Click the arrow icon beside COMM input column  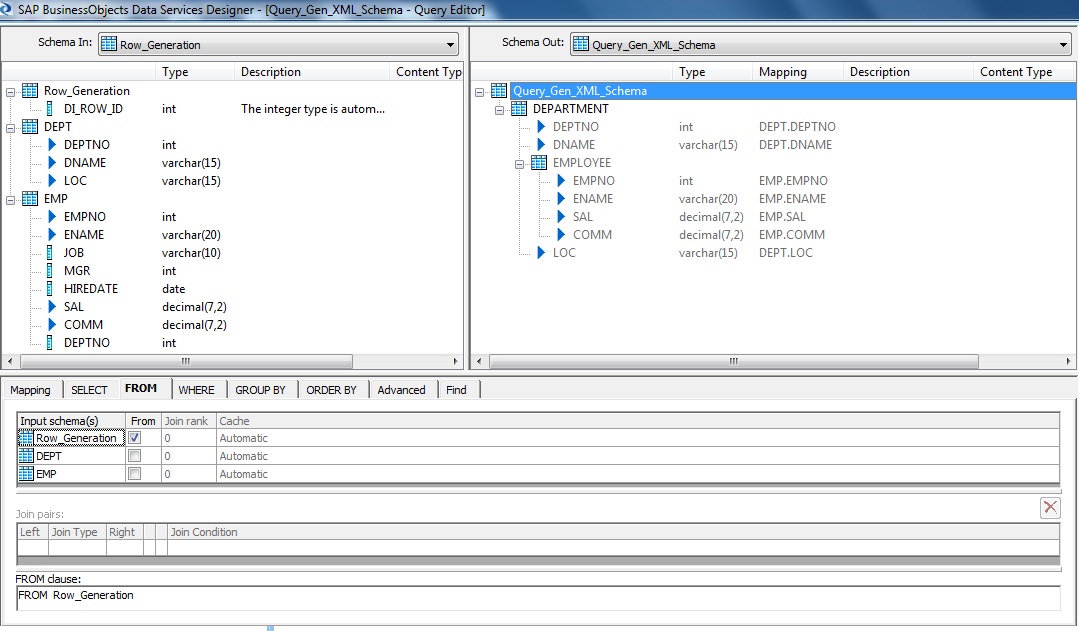pyautogui.click(x=52, y=324)
